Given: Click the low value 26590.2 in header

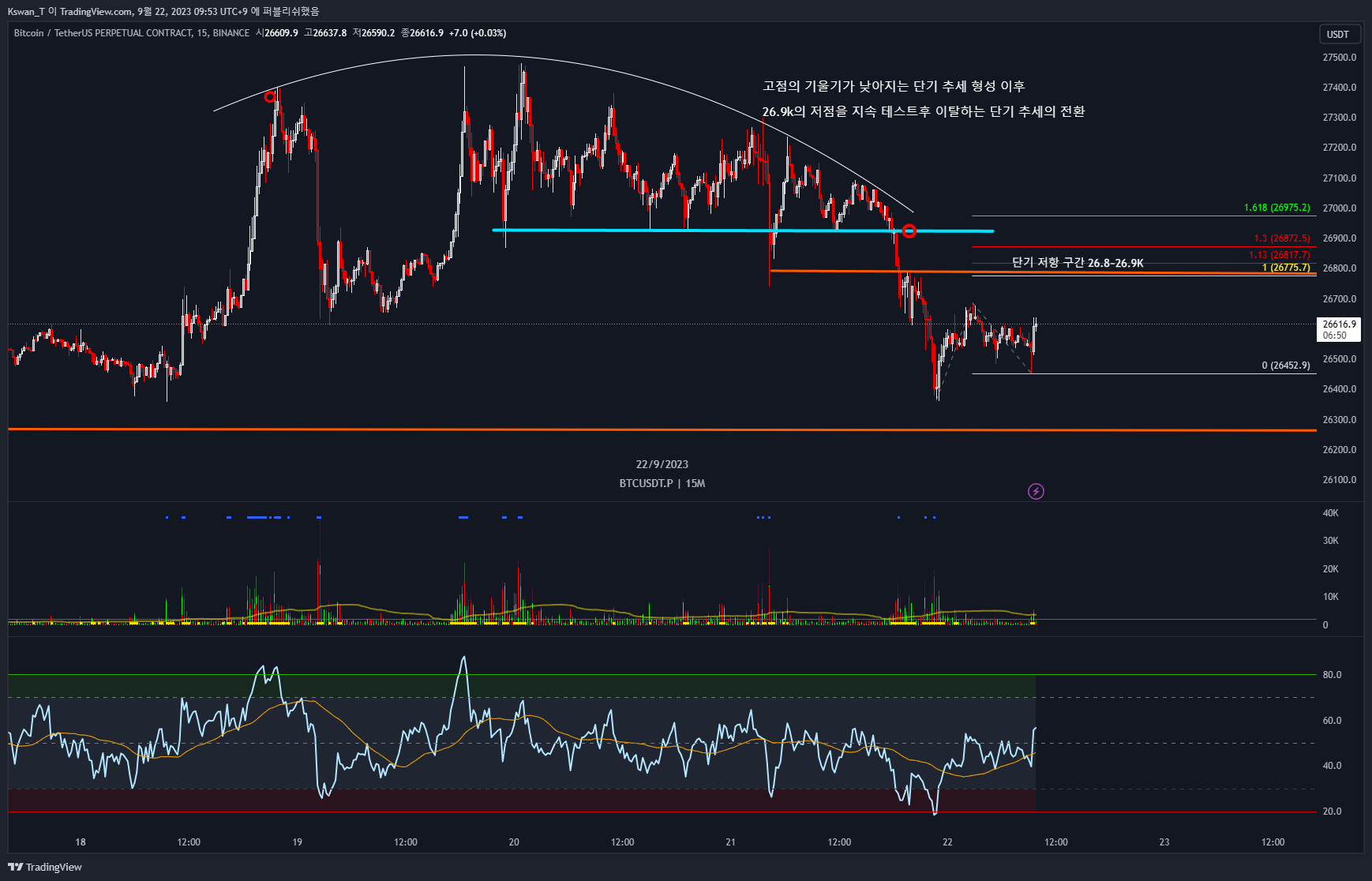Looking at the screenshot, I should click(x=378, y=33).
